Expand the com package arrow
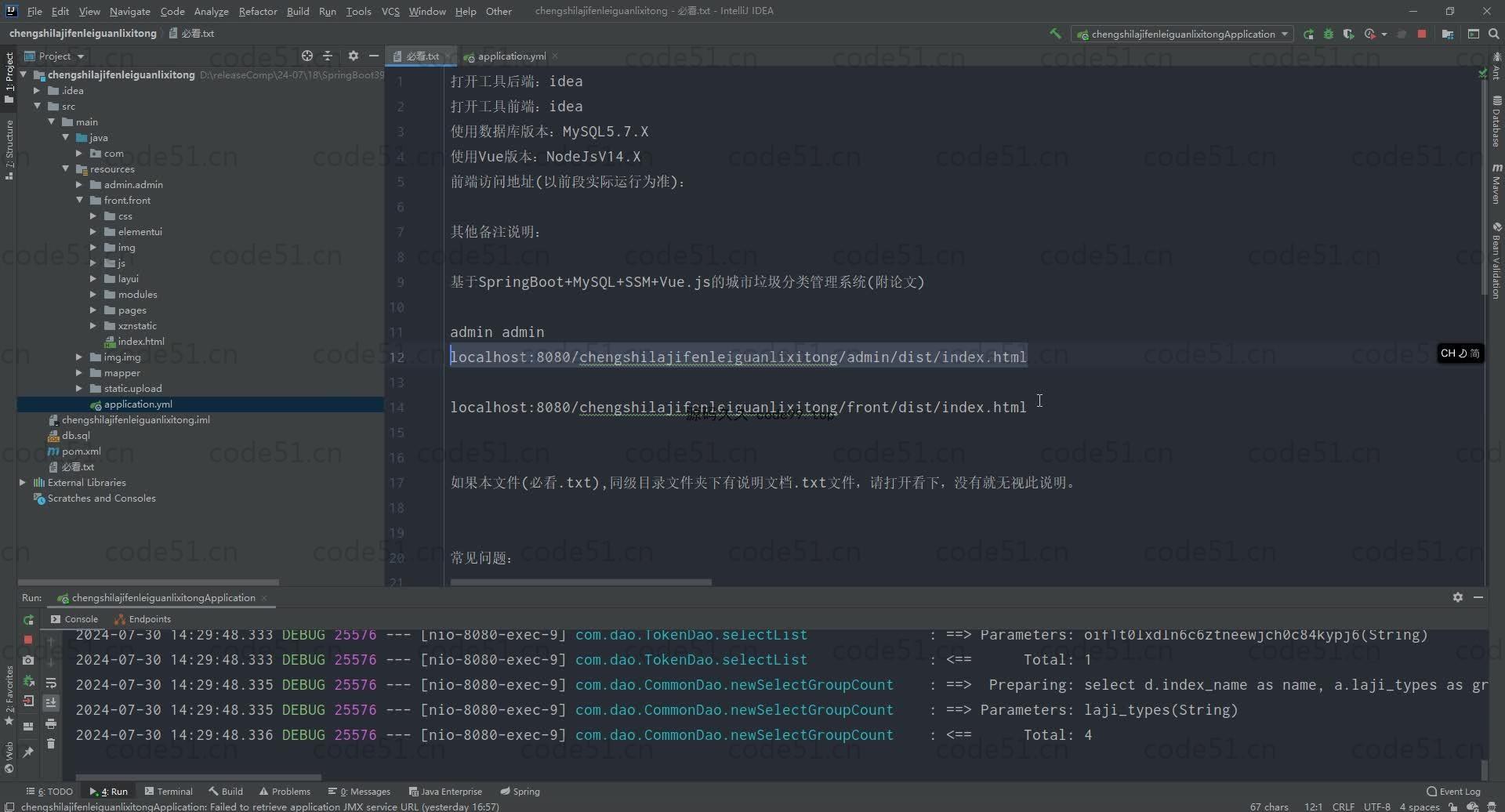Image resolution: width=1505 pixels, height=812 pixels. [x=79, y=154]
